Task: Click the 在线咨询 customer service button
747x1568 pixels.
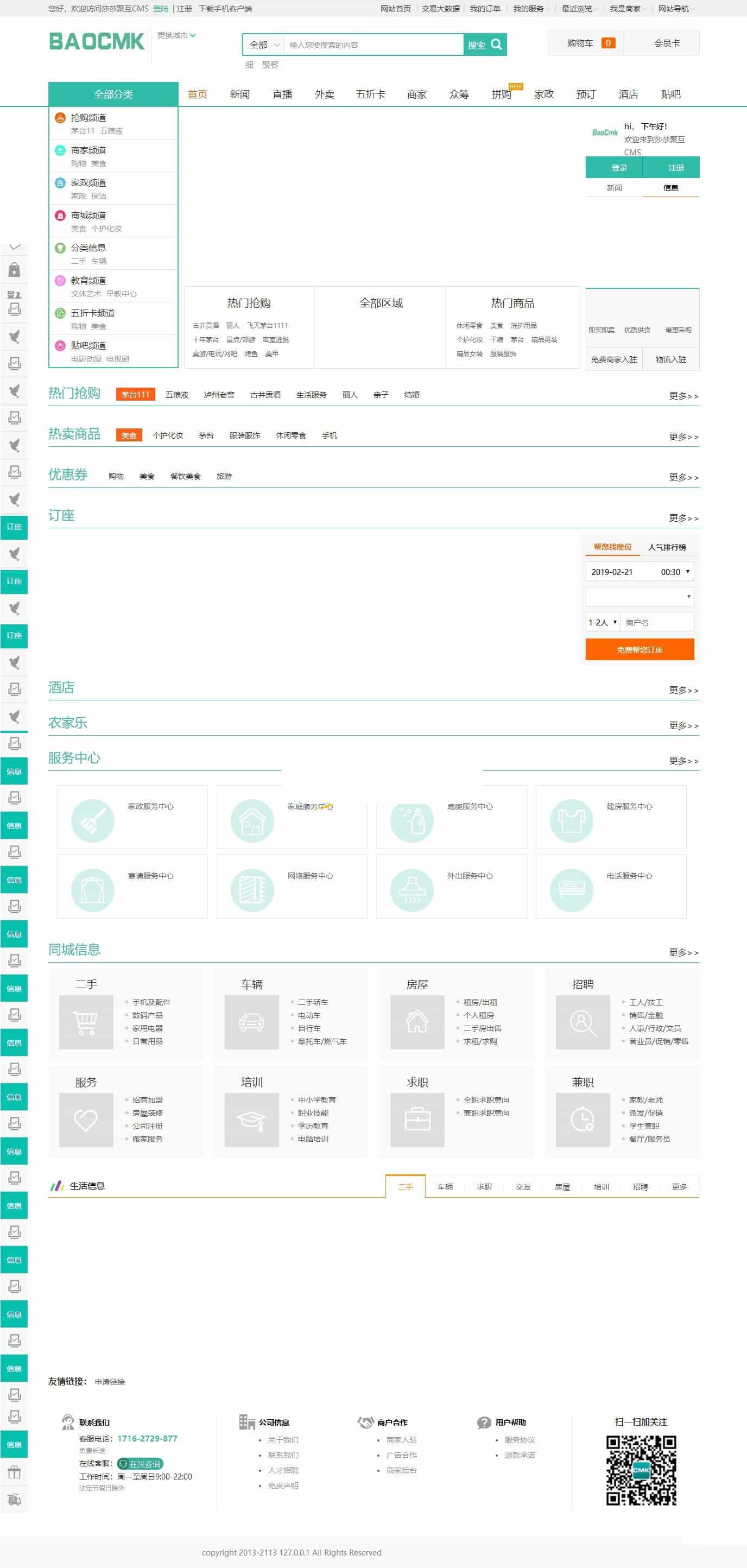Action: [140, 1464]
